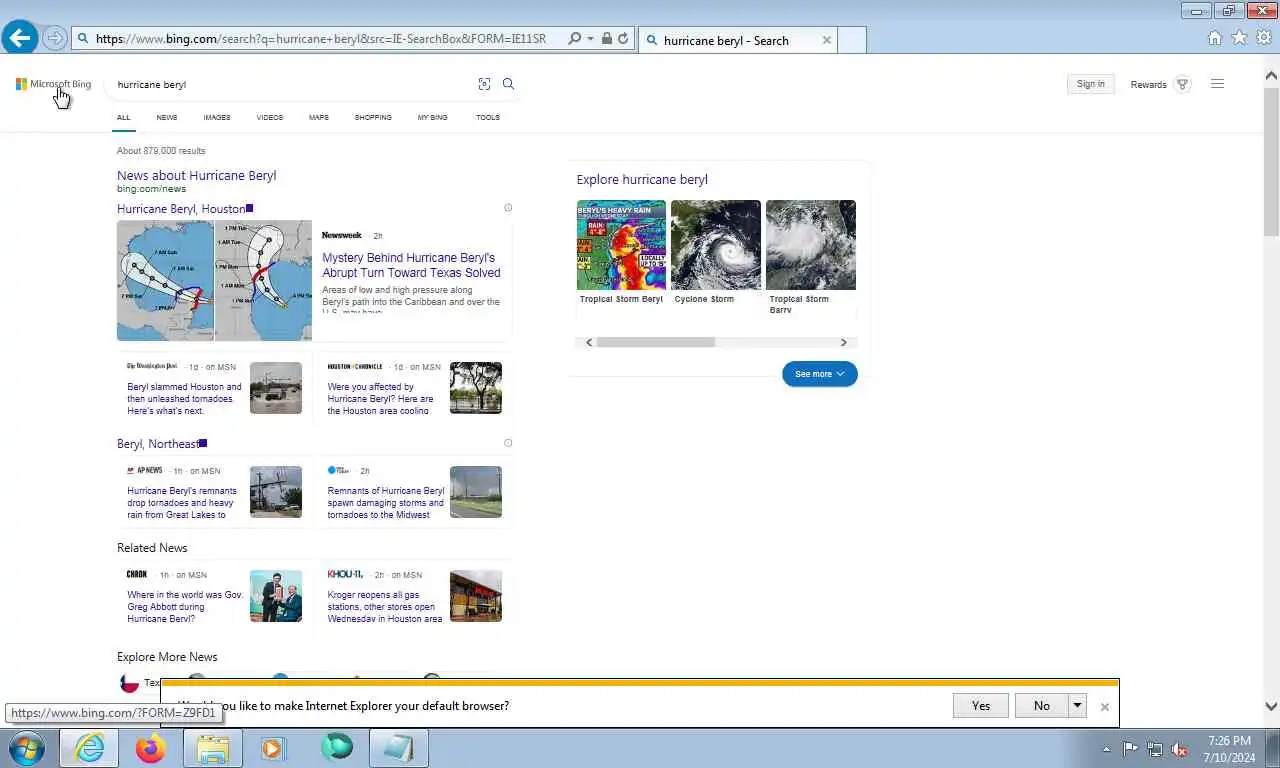Image resolution: width=1280 pixels, height=768 pixels.
Task: Click the browser Forward arrow button
Action: pyautogui.click(x=55, y=39)
